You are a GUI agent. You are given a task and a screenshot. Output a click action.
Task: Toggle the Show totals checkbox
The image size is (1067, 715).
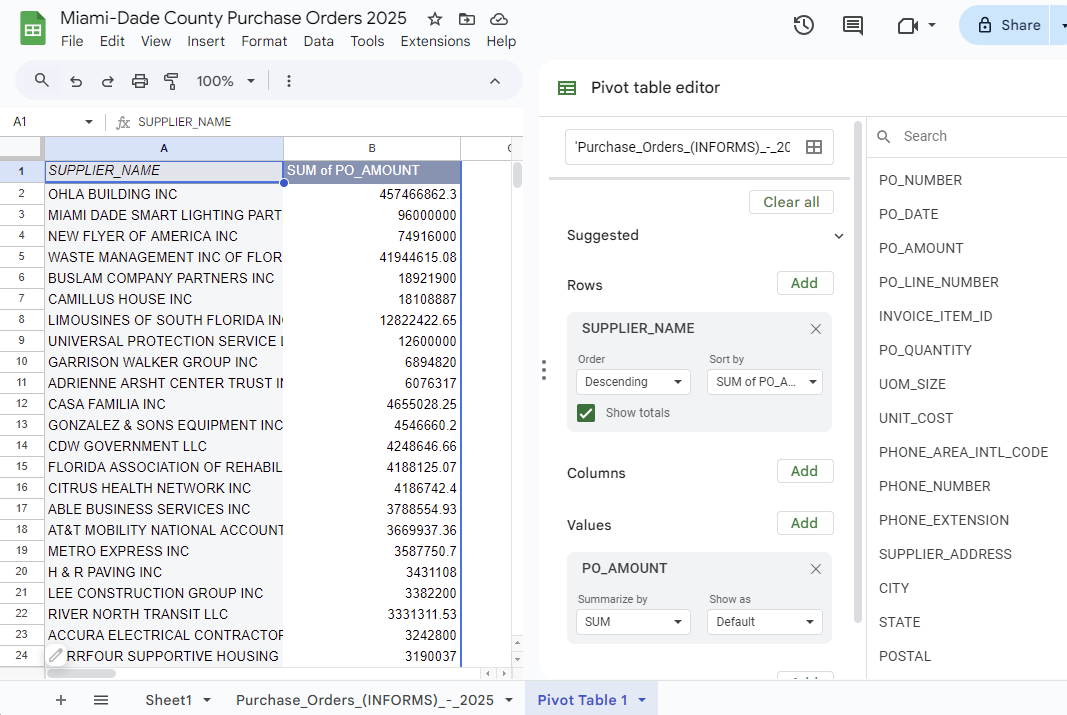586,413
